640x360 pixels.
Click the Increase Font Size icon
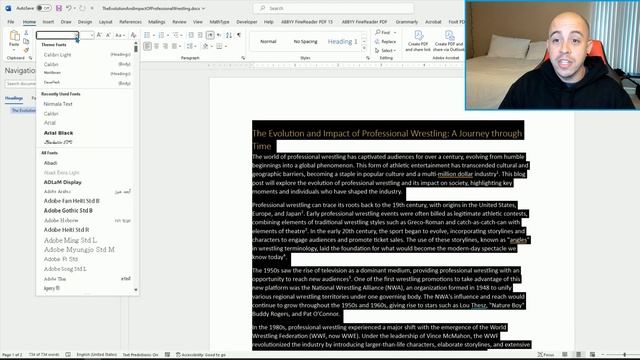(99, 35)
